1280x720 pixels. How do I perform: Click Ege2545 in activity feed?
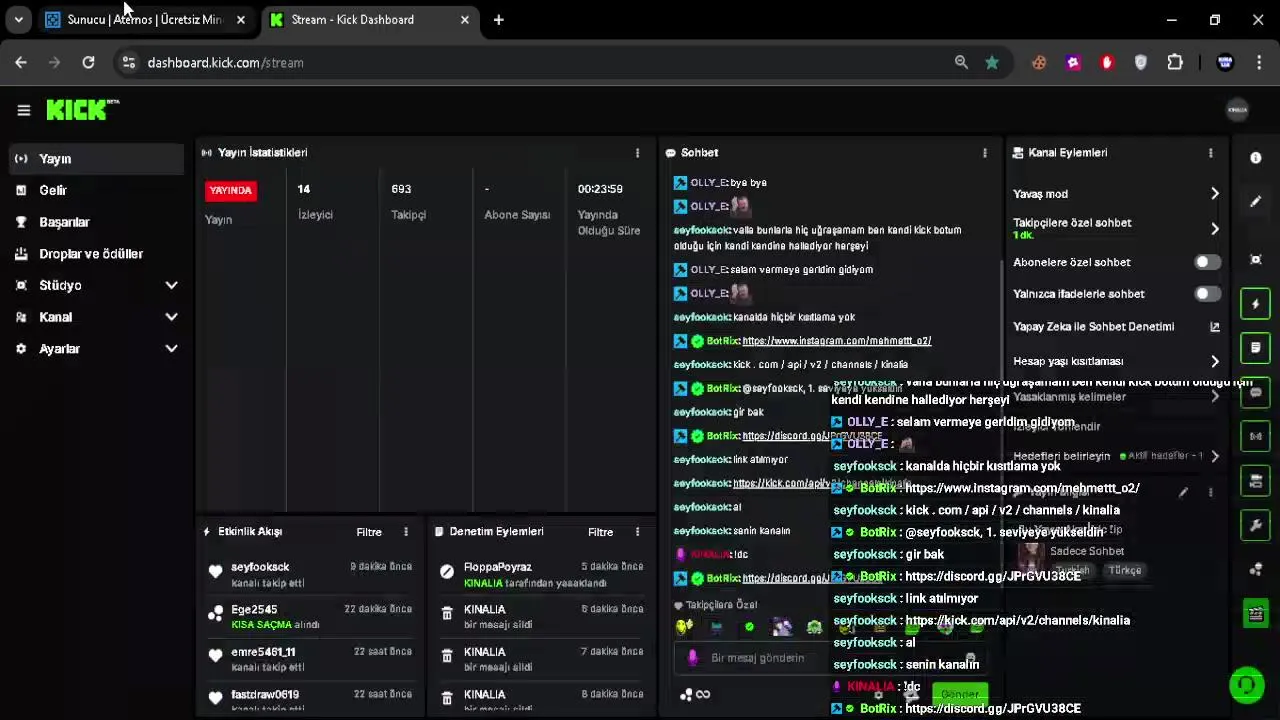pyautogui.click(x=254, y=610)
